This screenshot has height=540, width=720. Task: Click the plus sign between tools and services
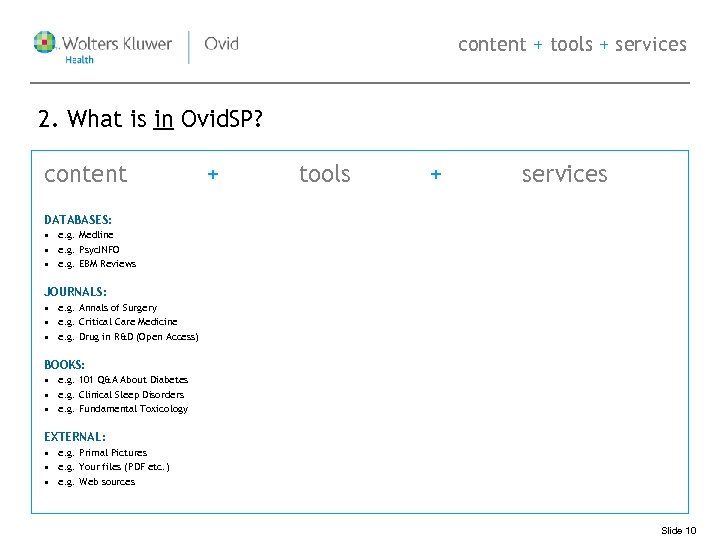coord(436,174)
